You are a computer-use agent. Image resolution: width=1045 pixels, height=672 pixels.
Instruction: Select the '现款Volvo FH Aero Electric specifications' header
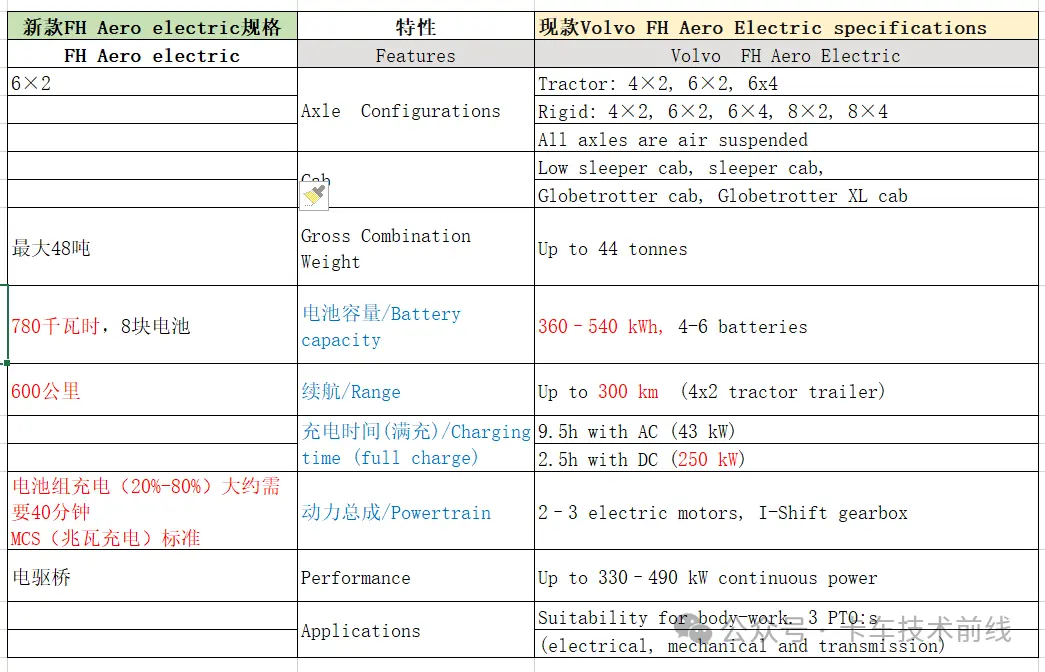click(786, 27)
